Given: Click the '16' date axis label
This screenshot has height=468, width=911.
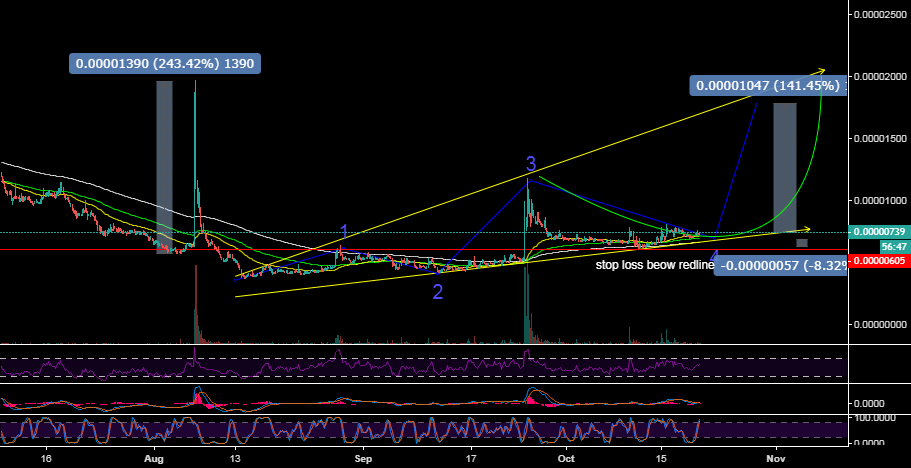Looking at the screenshot, I should [x=46, y=458].
